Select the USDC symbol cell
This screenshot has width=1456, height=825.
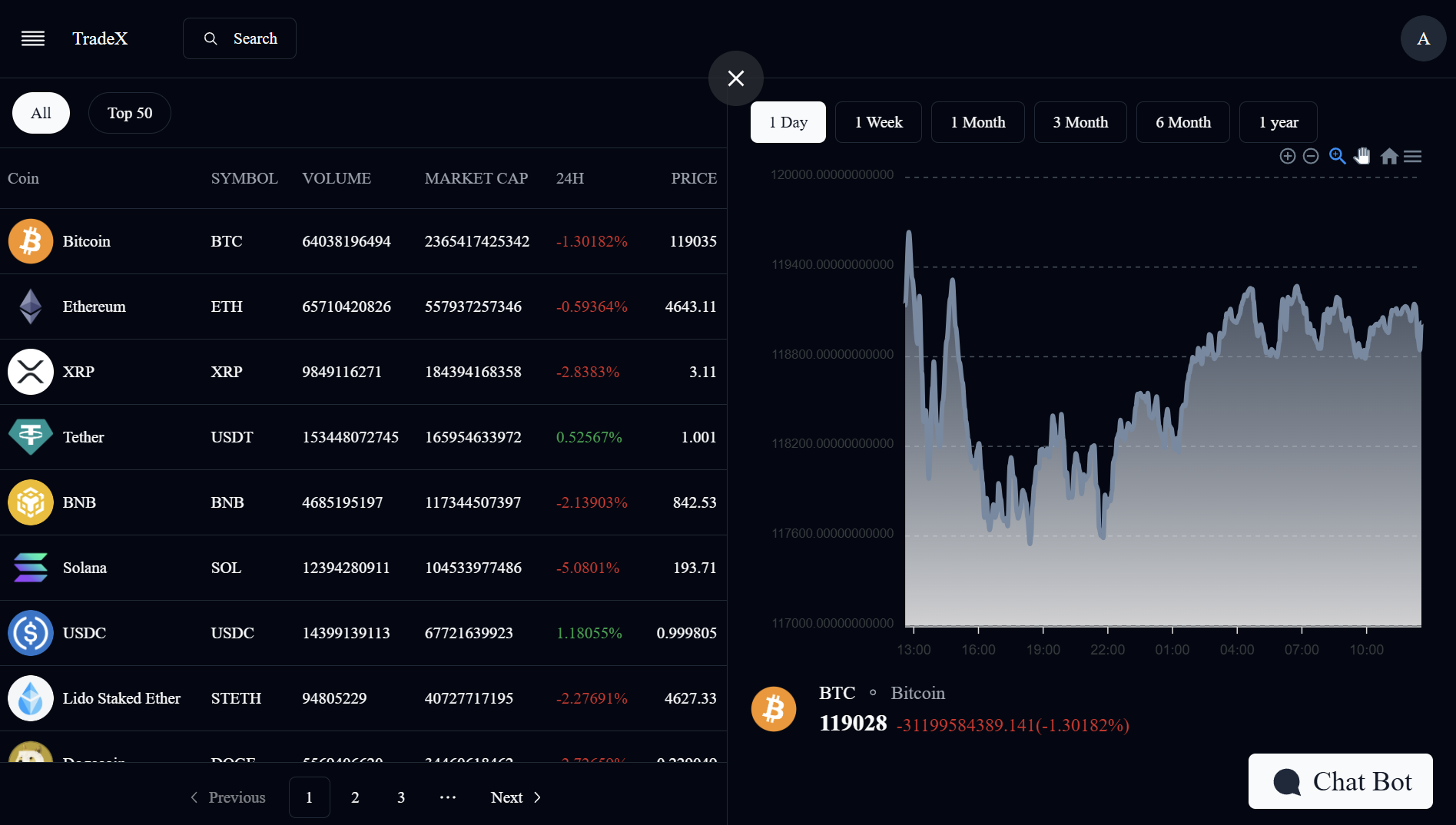click(233, 633)
